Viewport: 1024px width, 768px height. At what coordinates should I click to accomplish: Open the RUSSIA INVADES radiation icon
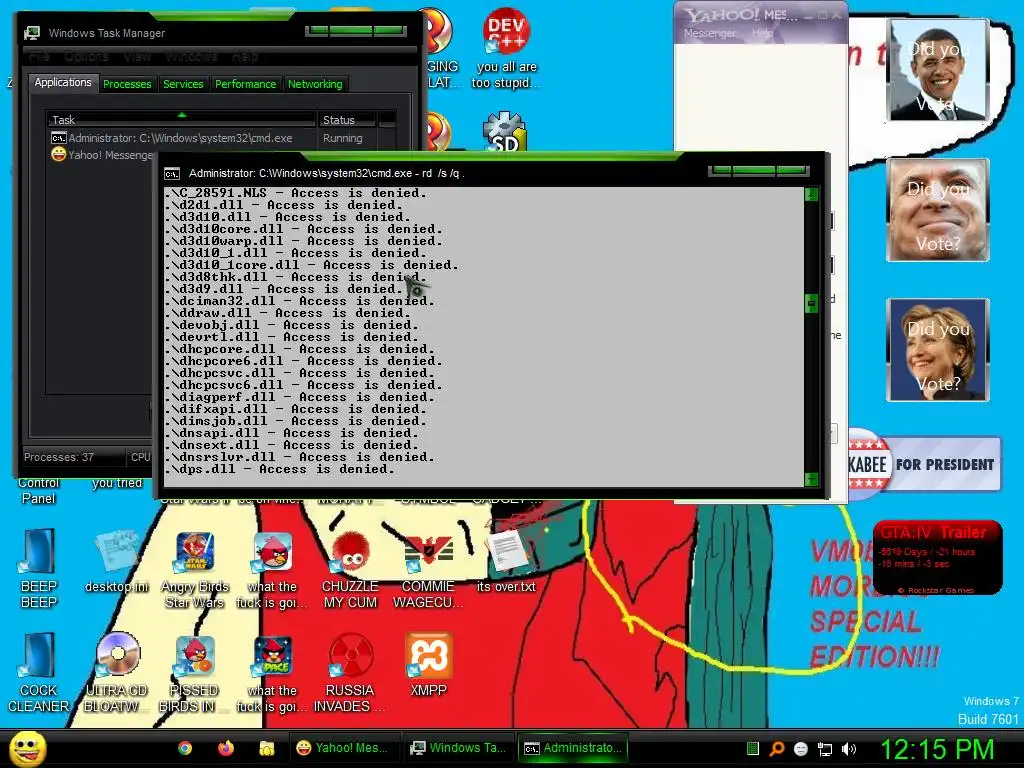click(350, 673)
